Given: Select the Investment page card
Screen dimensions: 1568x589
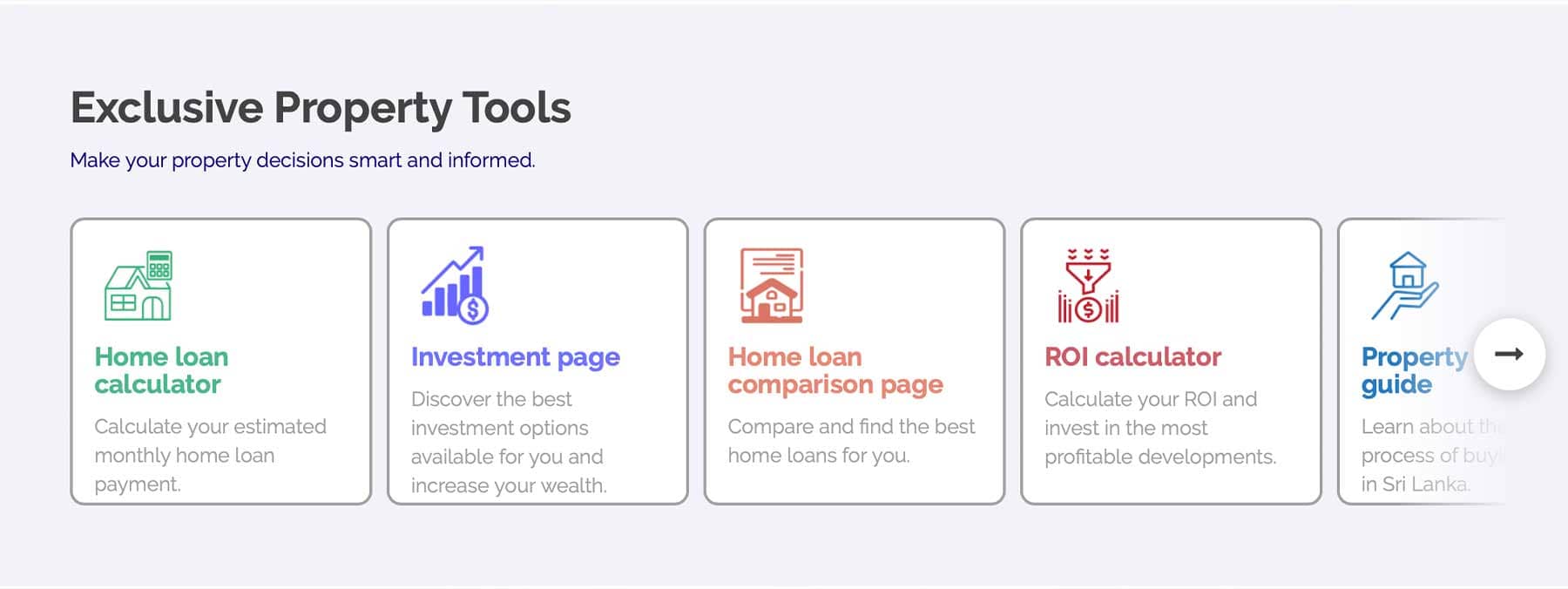Looking at the screenshot, I should tap(537, 361).
